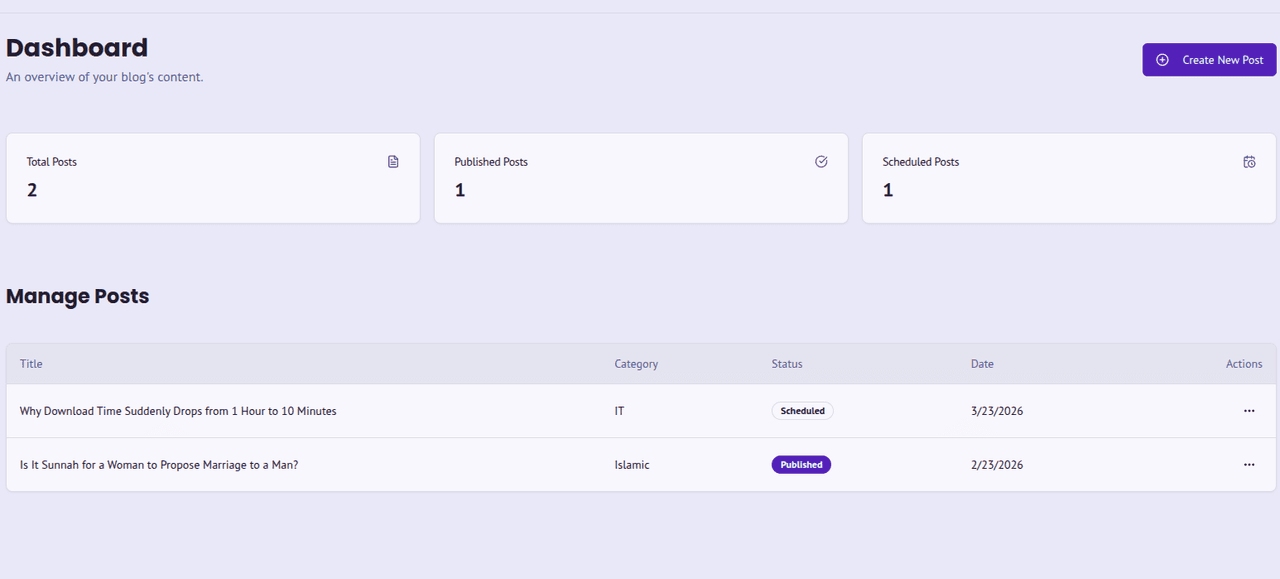1280x579 pixels.
Task: Click the Manage Posts heading
Action: click(78, 296)
